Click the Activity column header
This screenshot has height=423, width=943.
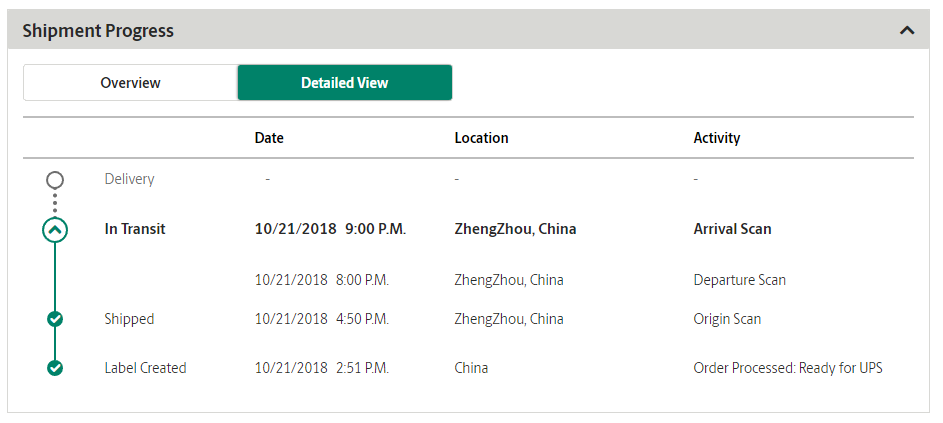717,138
